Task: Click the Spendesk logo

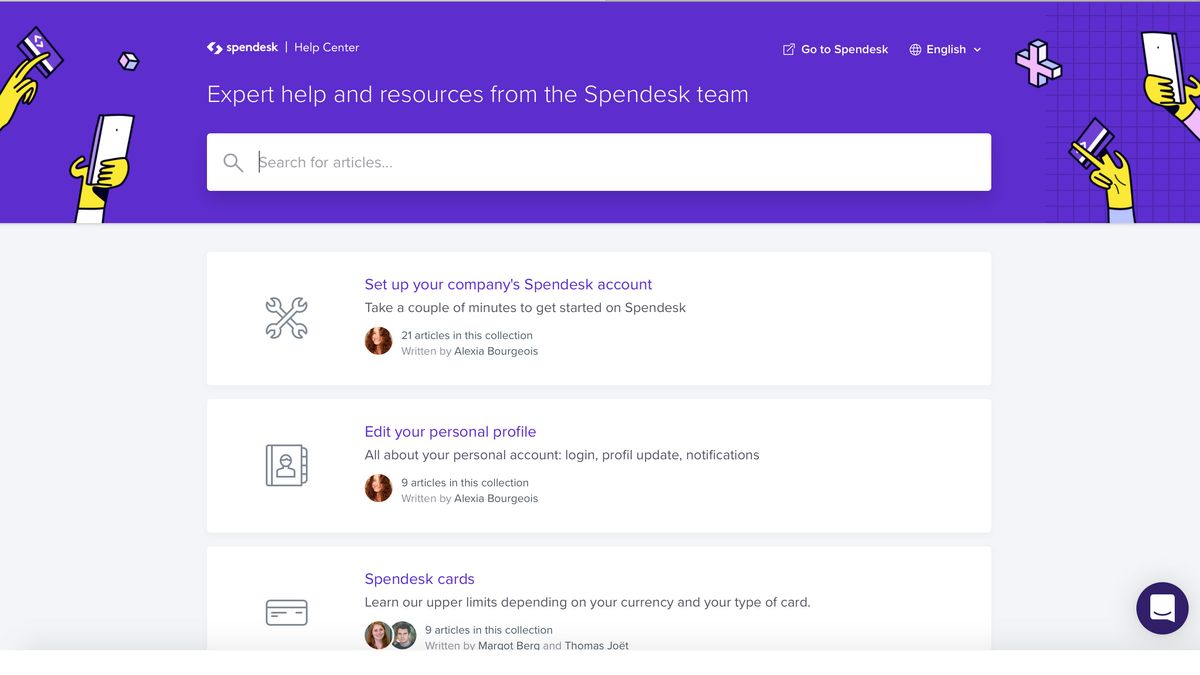Action: pyautogui.click(x=242, y=46)
